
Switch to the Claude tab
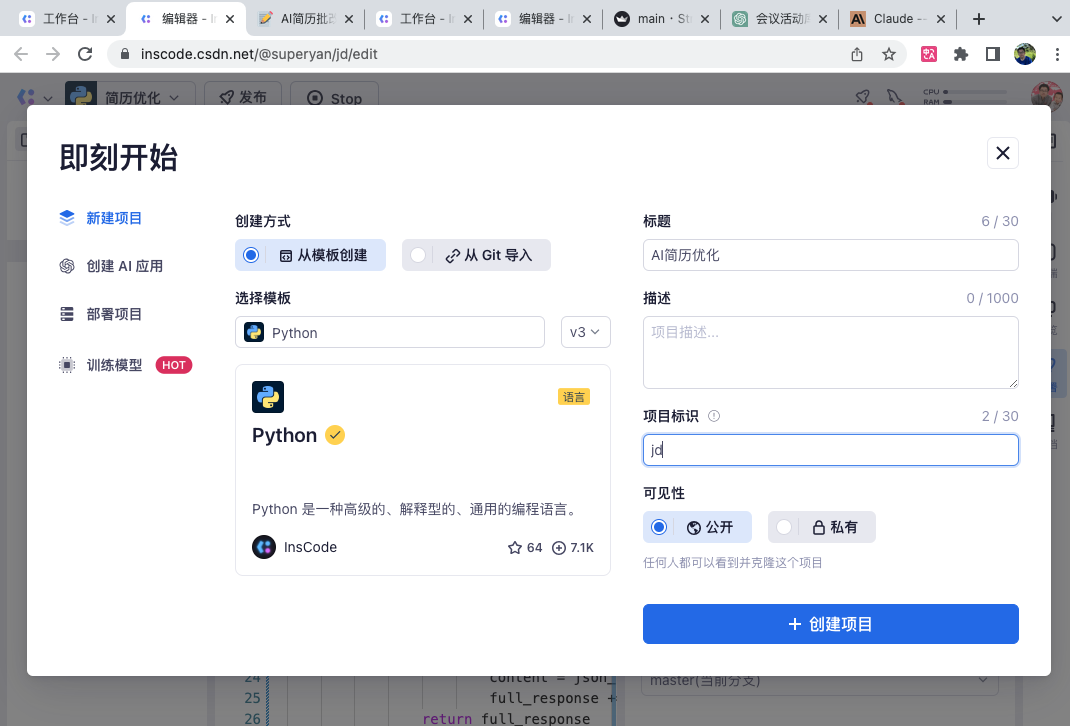[899, 18]
